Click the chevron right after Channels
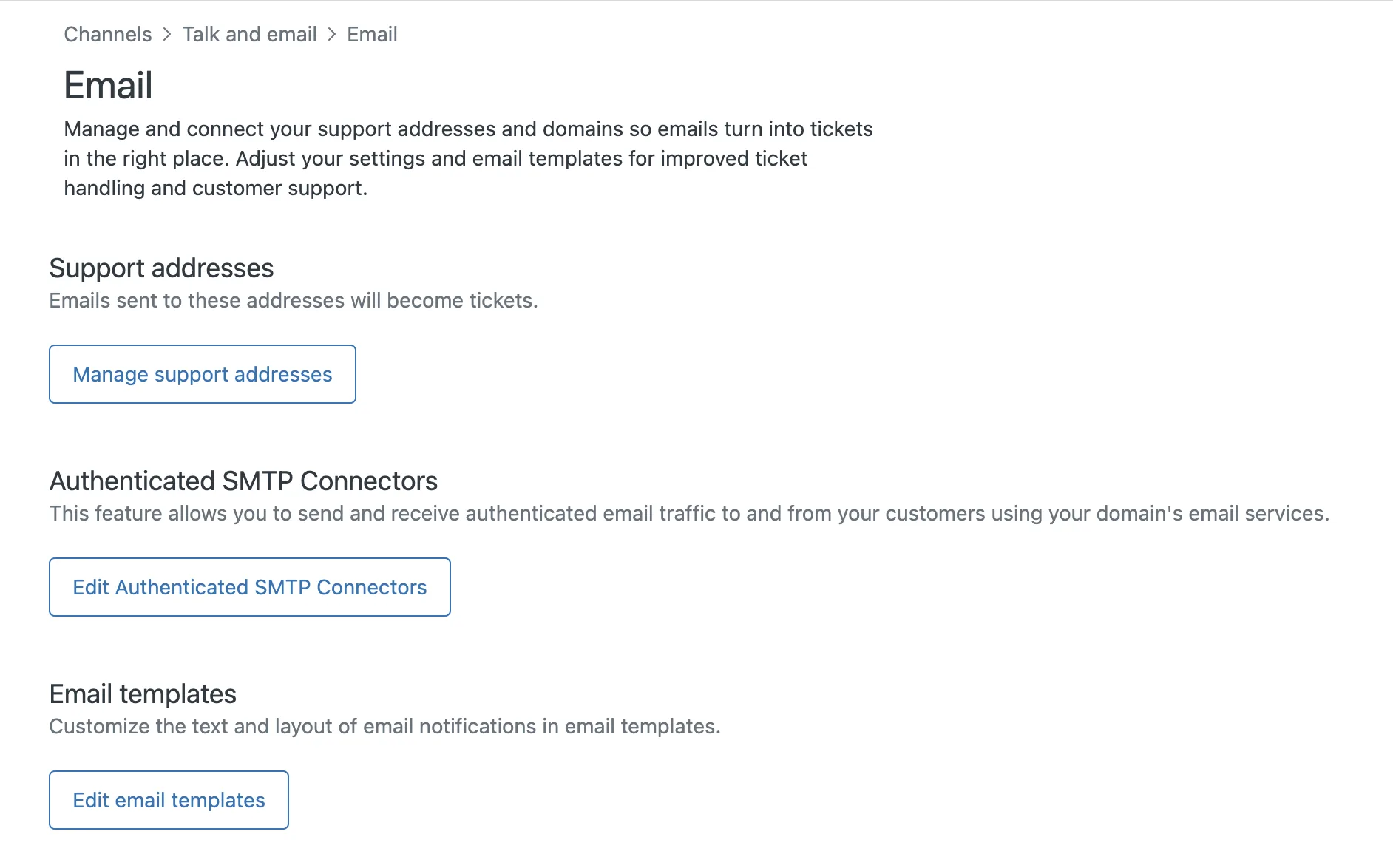 [x=167, y=34]
